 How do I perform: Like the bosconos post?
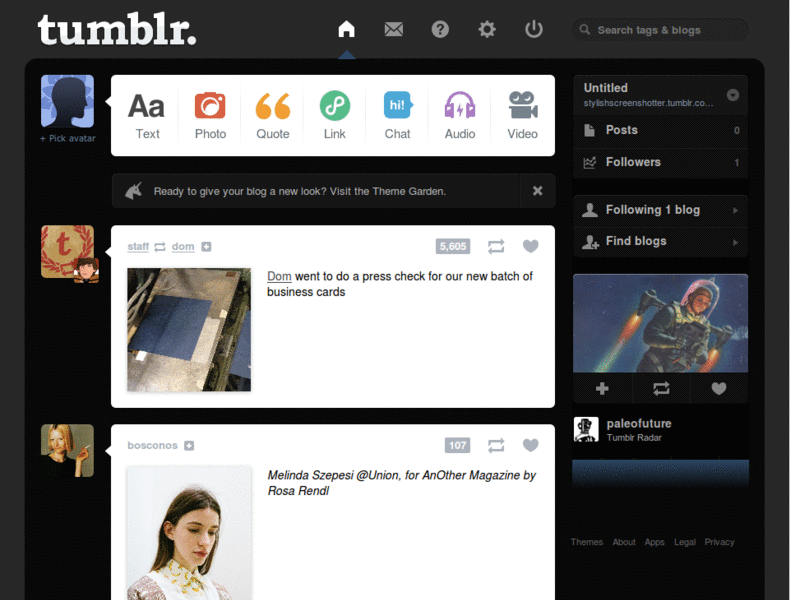click(x=531, y=445)
